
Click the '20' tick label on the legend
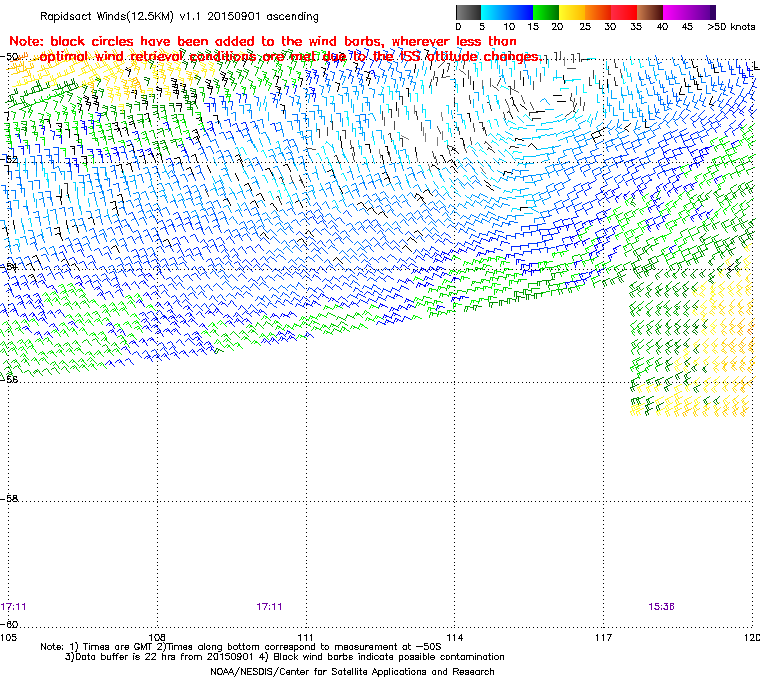click(557, 27)
